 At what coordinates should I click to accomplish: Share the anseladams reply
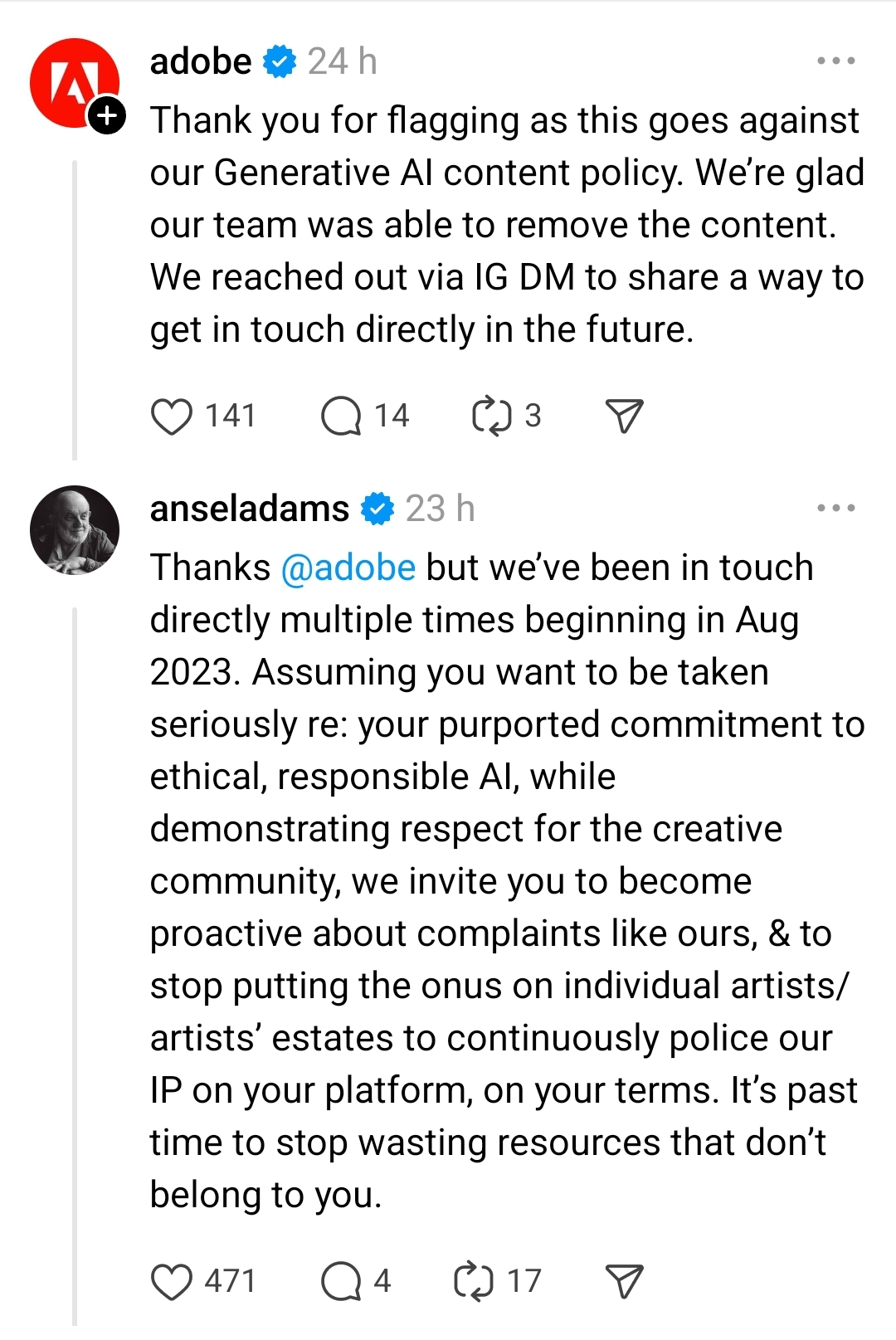[x=624, y=1282]
